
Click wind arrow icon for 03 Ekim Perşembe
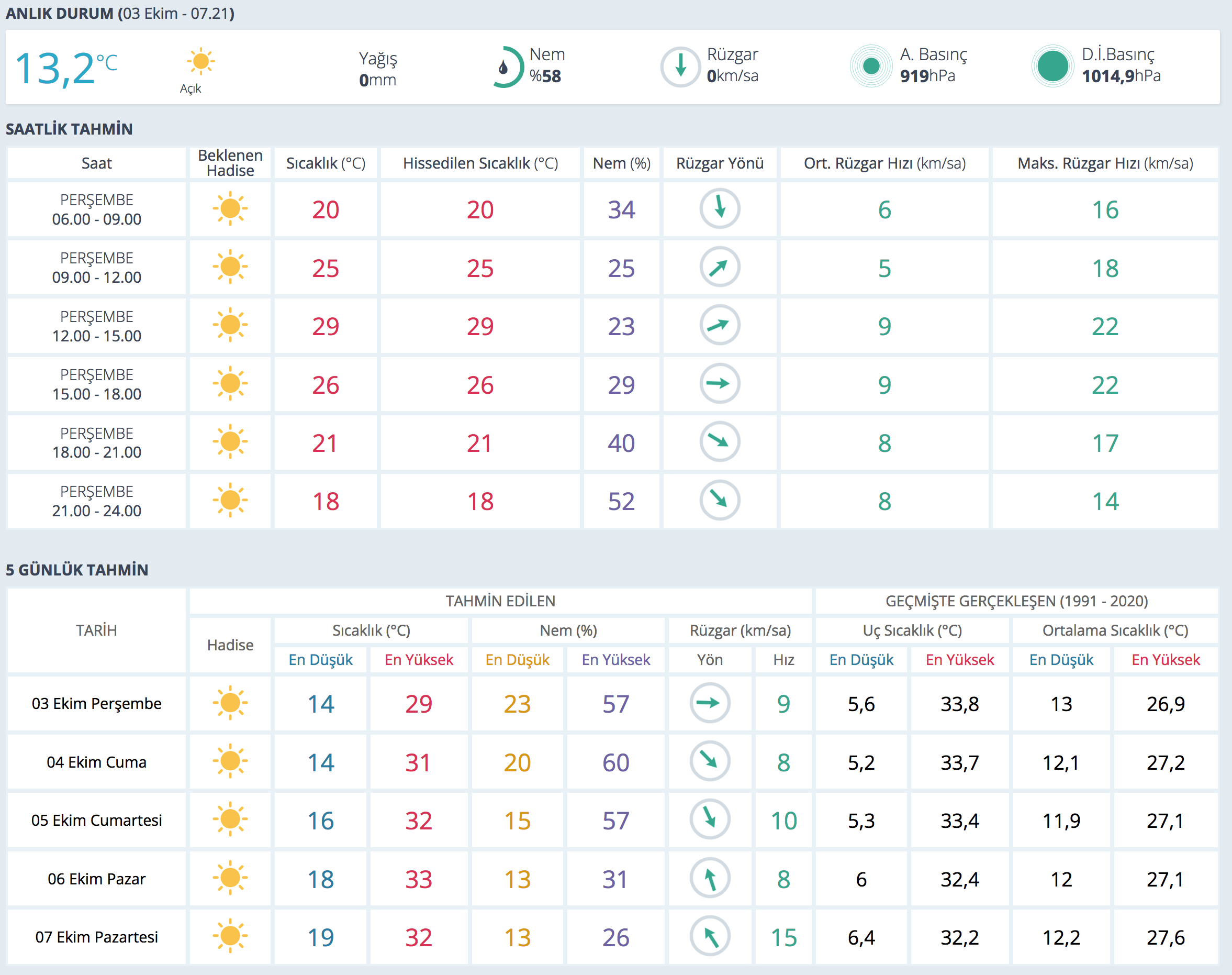click(710, 703)
